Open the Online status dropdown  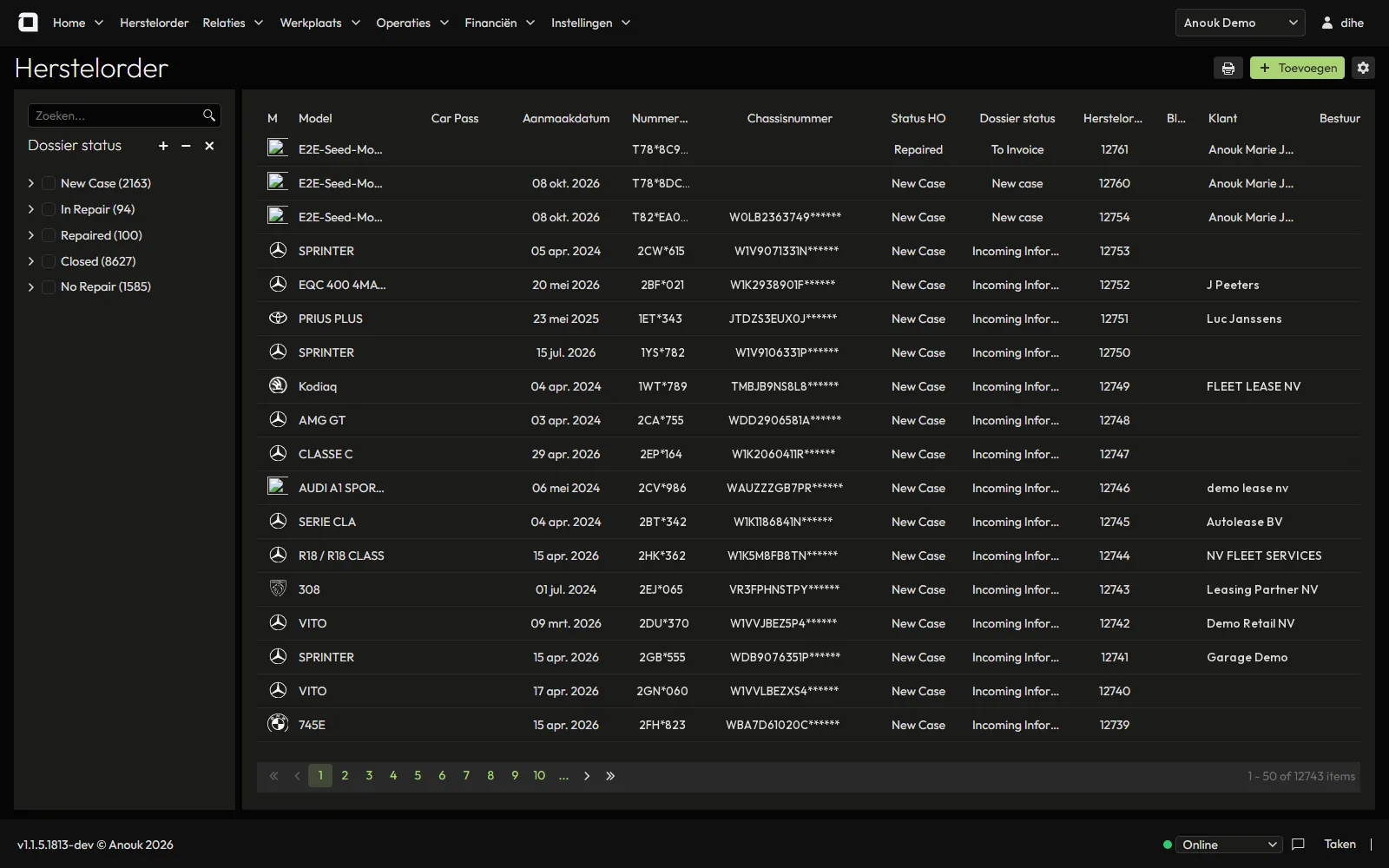(x=1229, y=845)
